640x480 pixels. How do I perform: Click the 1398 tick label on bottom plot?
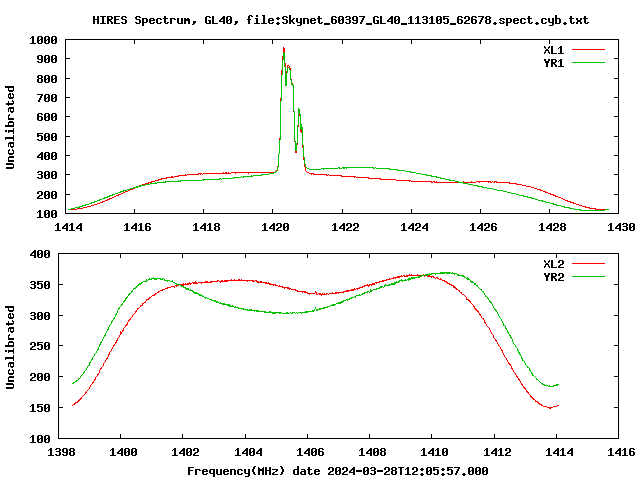(61, 452)
